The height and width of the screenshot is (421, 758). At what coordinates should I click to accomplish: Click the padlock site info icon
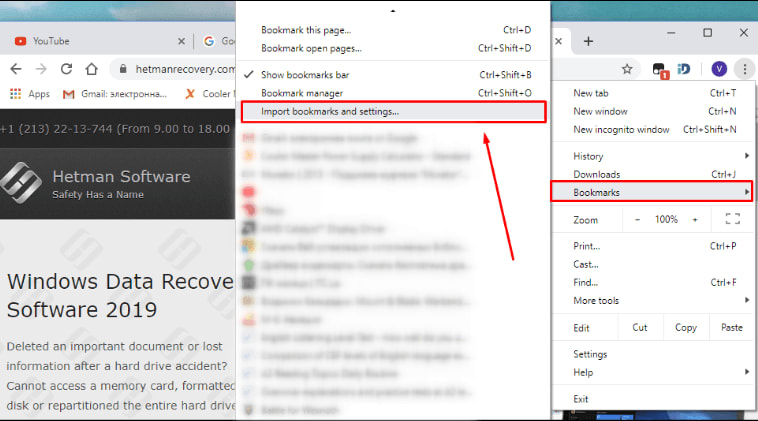[123, 69]
